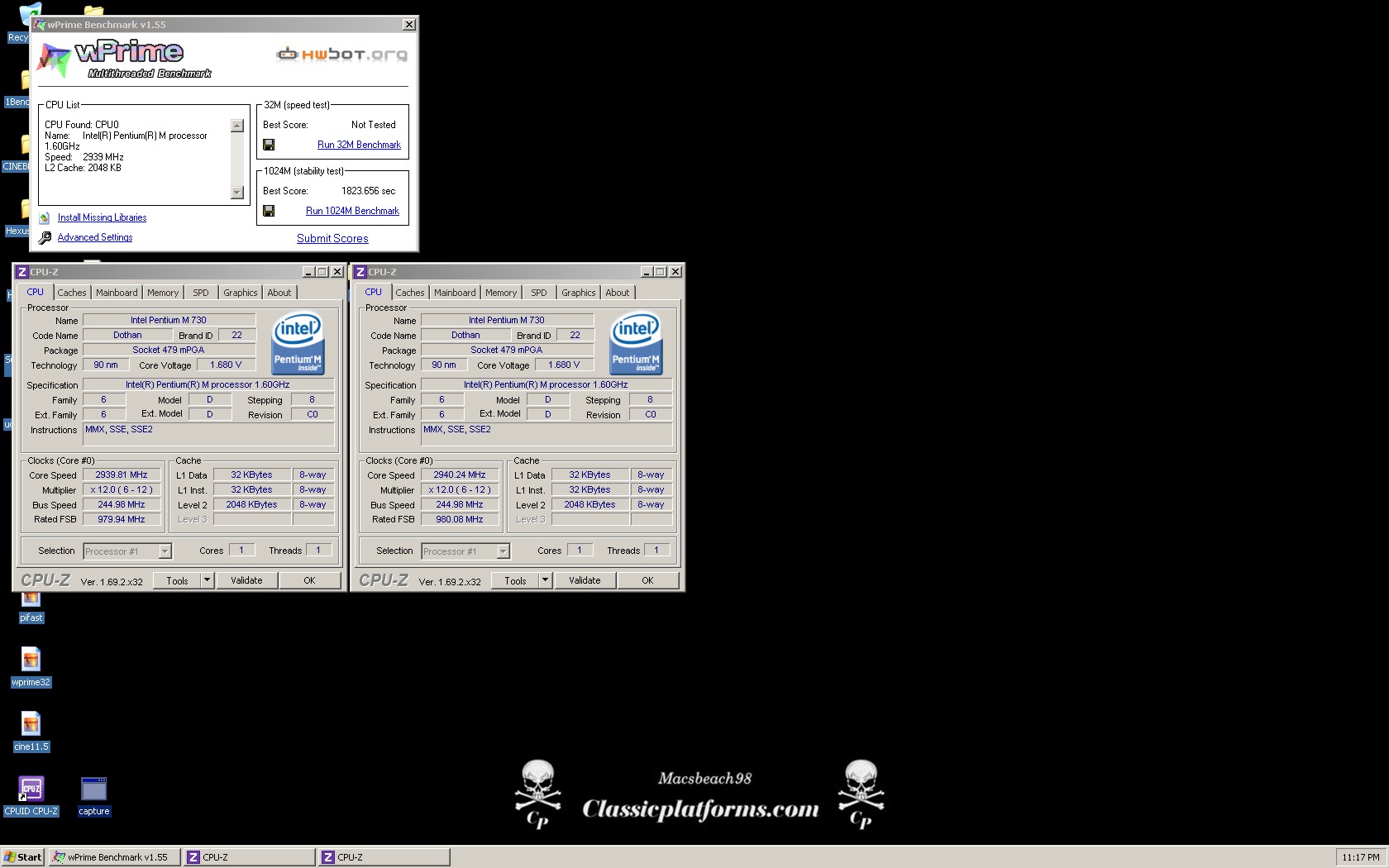Close the wPrime Benchmark window
Viewport: 1389px width, 868px height.
coord(409,25)
